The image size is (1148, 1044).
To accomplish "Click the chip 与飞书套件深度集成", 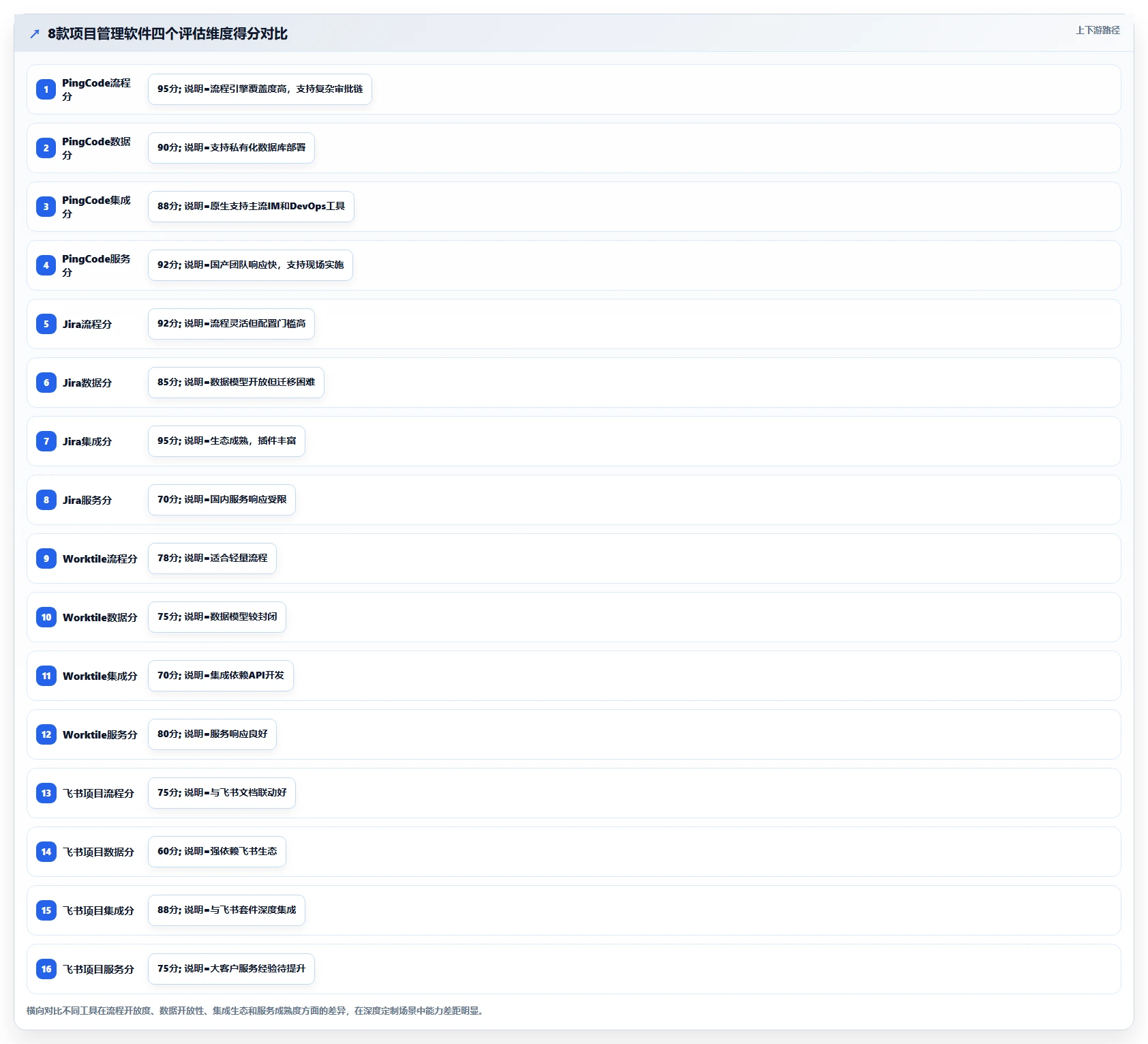I will [x=226, y=910].
